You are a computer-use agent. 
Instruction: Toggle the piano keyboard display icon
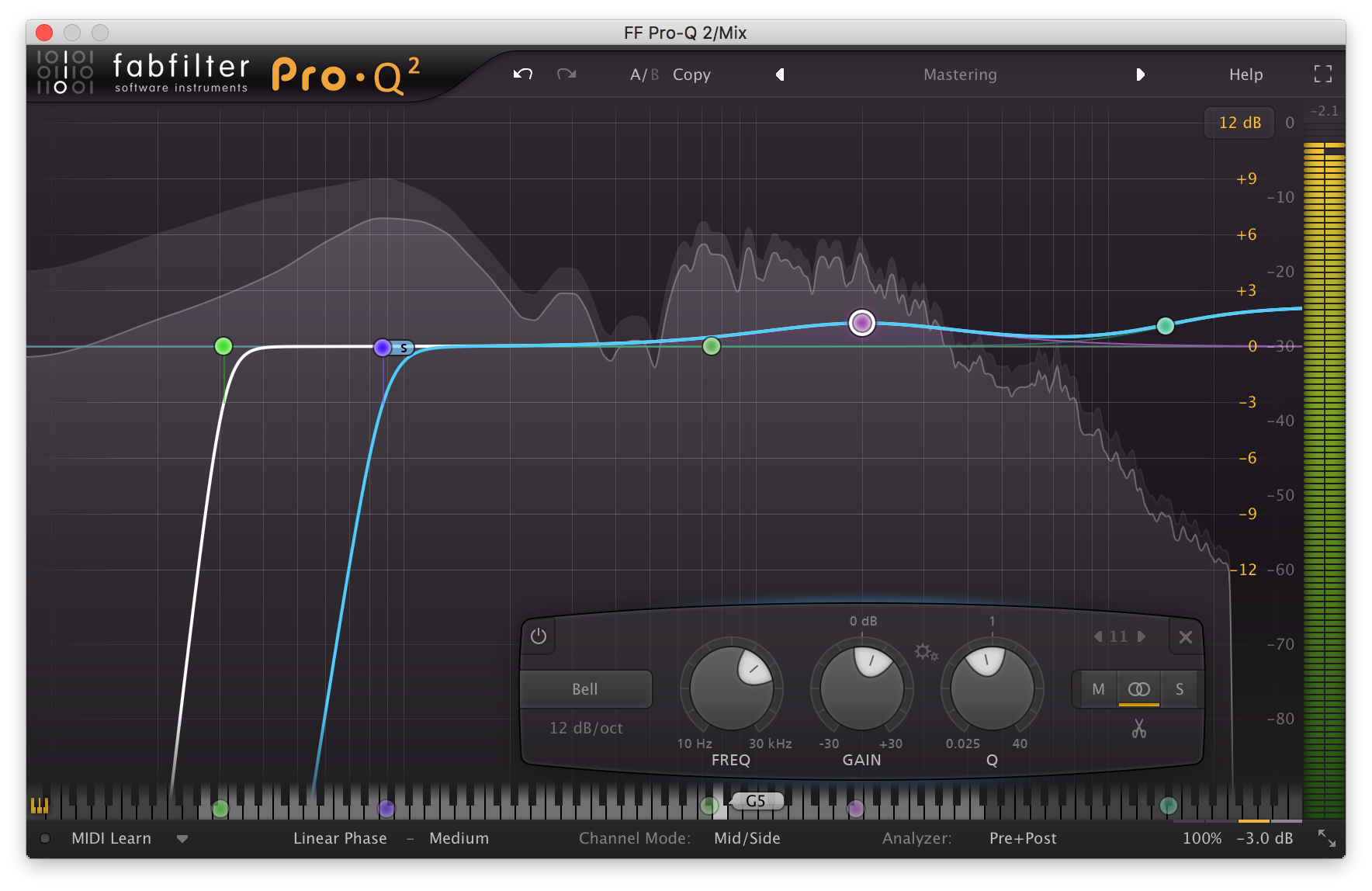pos(39,806)
